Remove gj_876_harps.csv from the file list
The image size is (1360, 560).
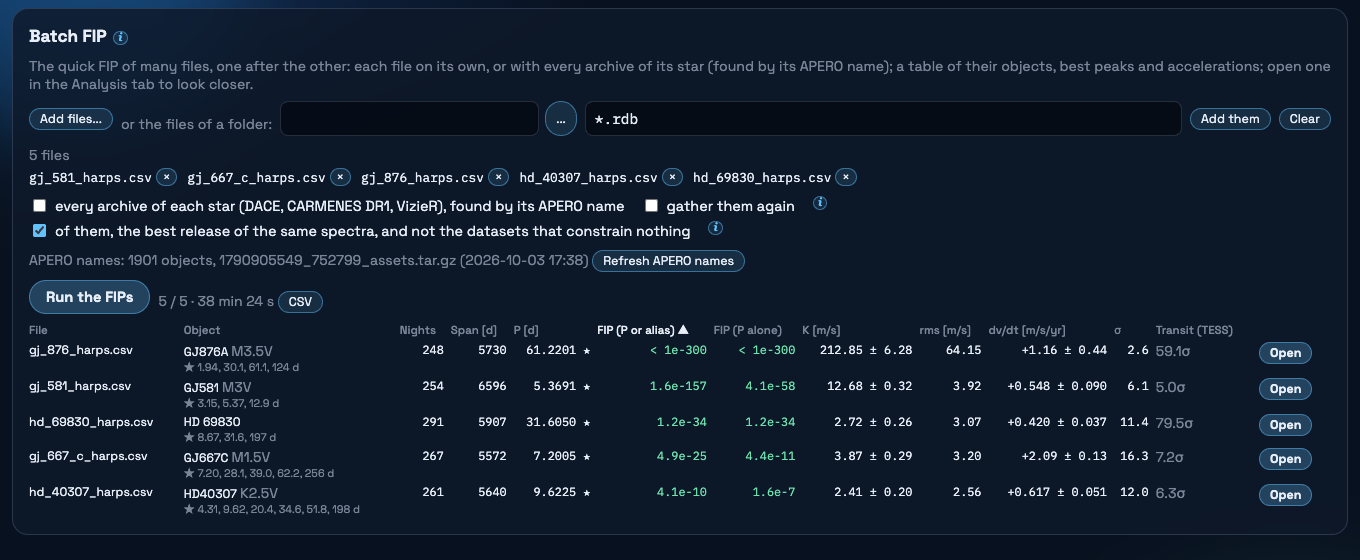(499, 177)
